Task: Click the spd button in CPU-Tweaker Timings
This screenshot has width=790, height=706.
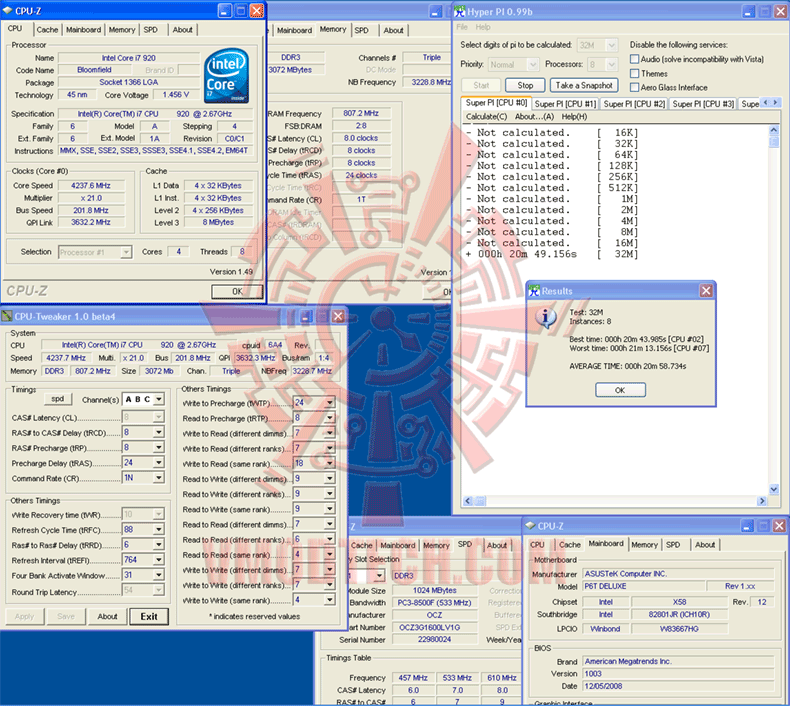Action: (x=57, y=399)
